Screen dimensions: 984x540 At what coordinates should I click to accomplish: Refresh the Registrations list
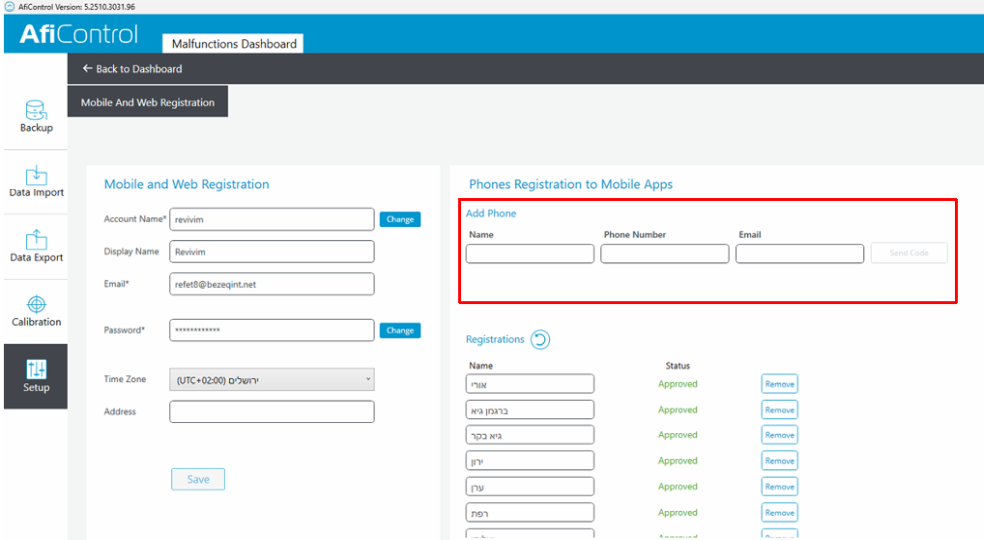tap(540, 340)
